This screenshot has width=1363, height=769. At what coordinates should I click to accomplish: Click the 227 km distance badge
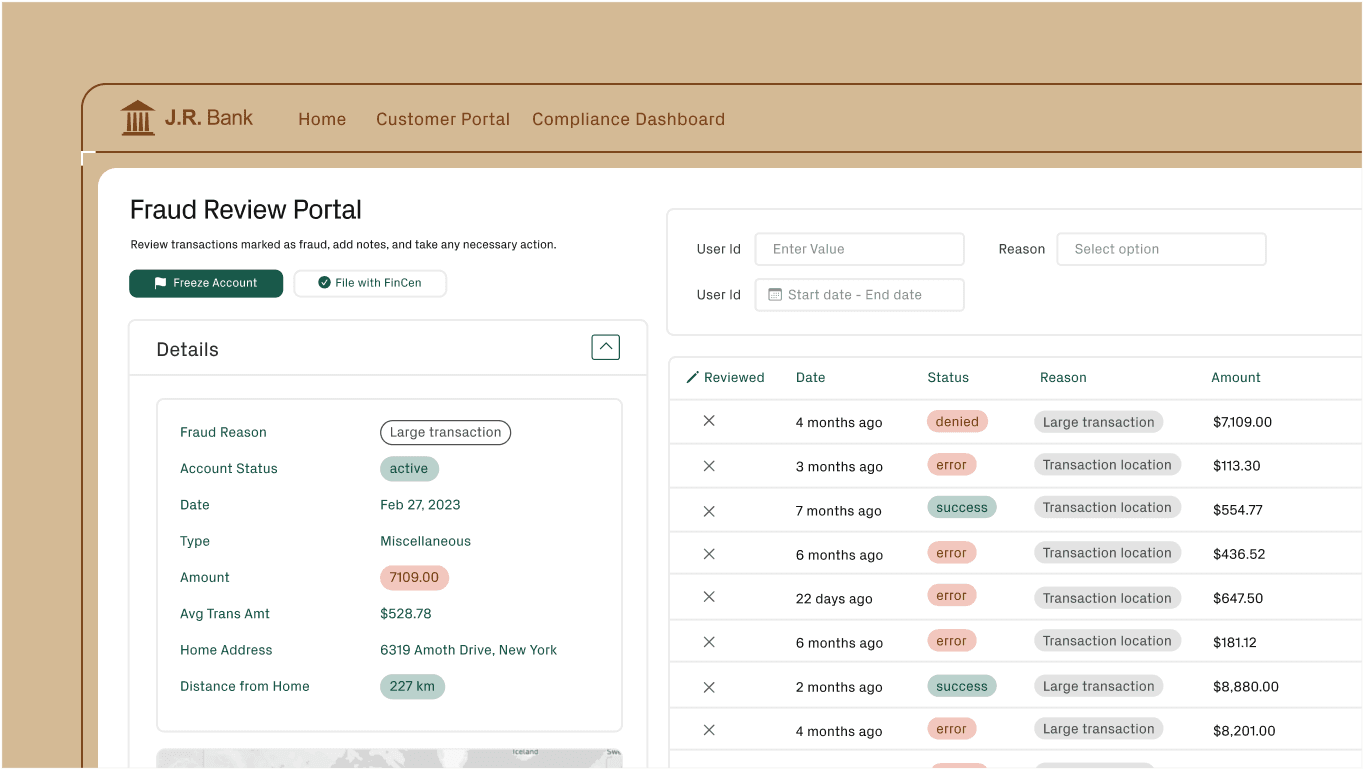tap(412, 686)
